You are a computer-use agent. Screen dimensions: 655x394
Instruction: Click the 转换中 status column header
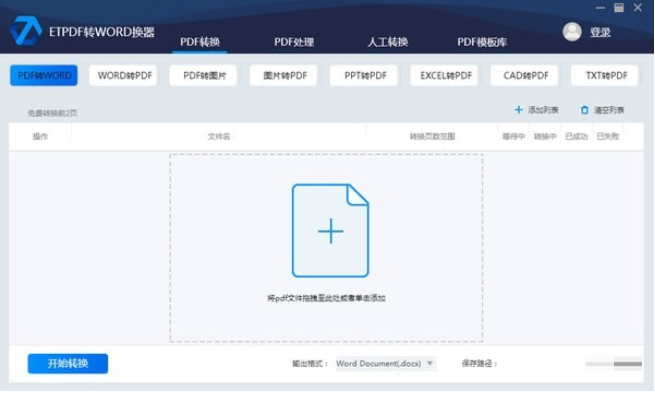(545, 137)
